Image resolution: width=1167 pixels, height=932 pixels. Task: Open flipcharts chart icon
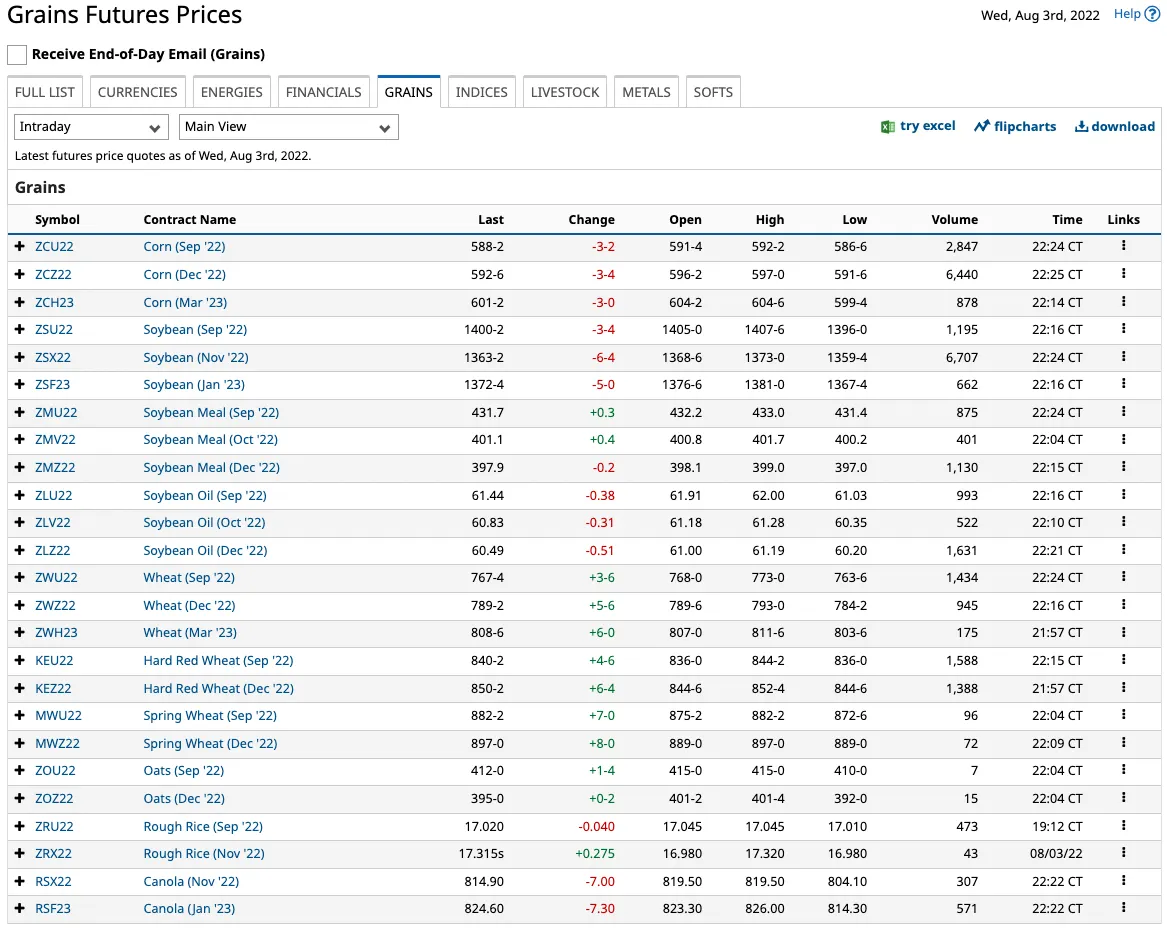pos(982,126)
